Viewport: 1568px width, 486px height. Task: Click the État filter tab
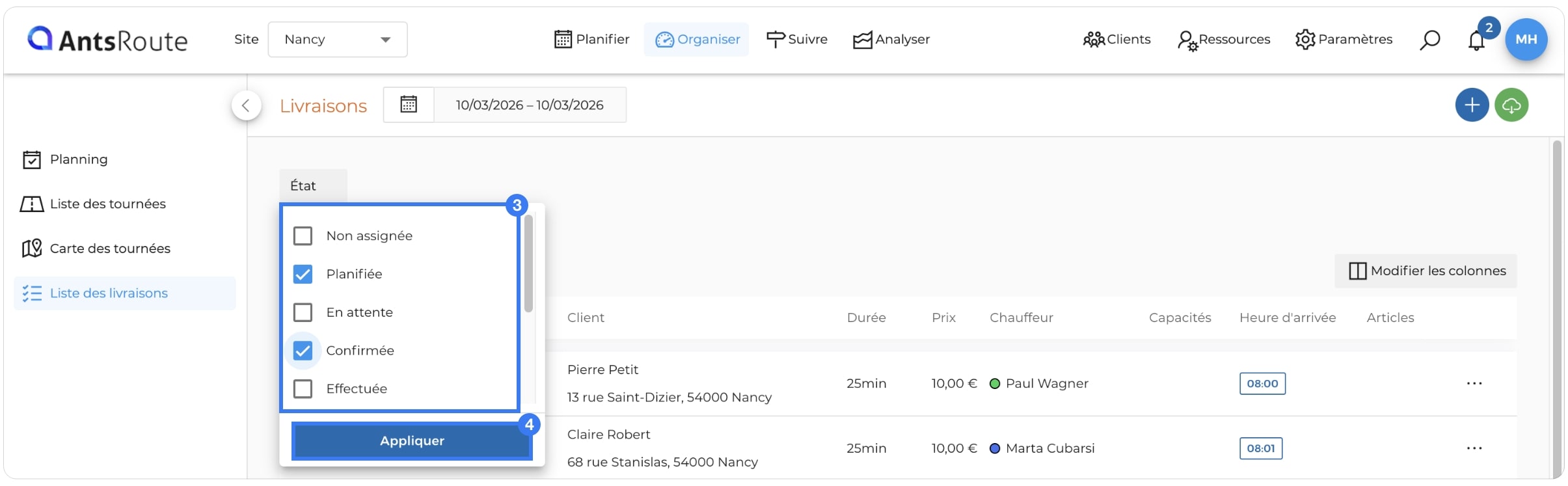(313, 186)
